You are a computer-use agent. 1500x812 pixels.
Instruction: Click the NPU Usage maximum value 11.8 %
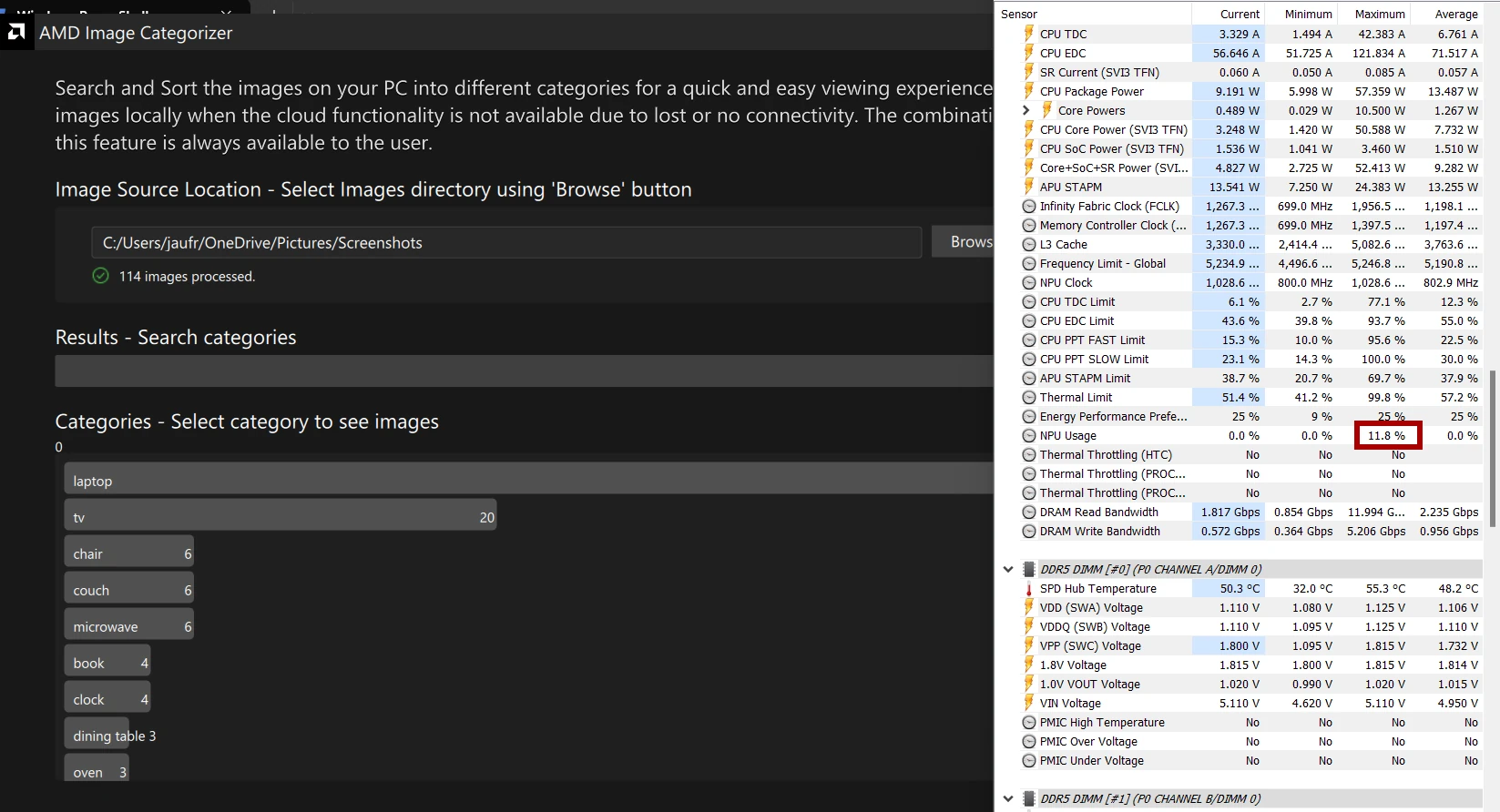tap(1386, 436)
